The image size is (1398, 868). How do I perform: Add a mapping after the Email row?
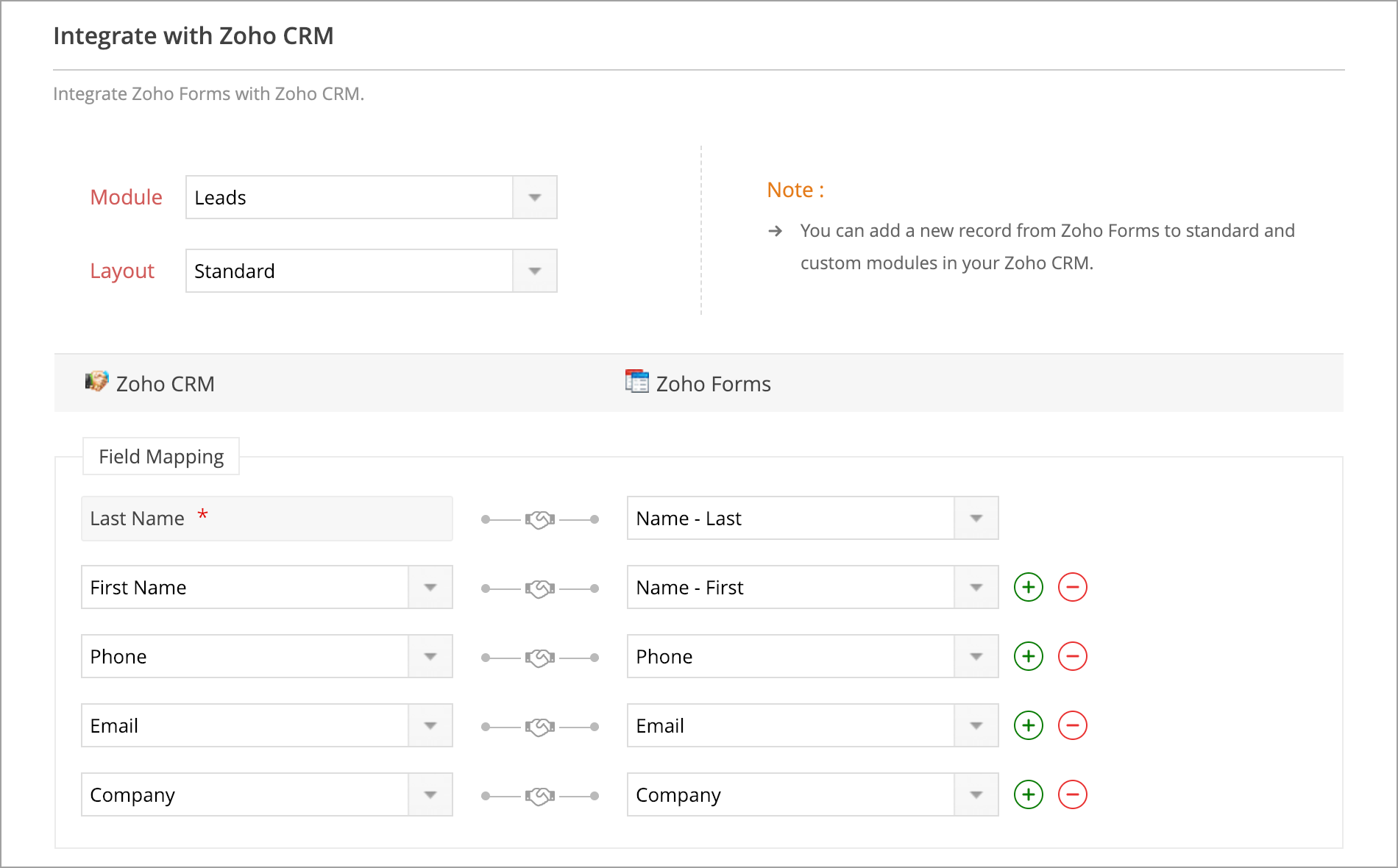tap(1029, 725)
